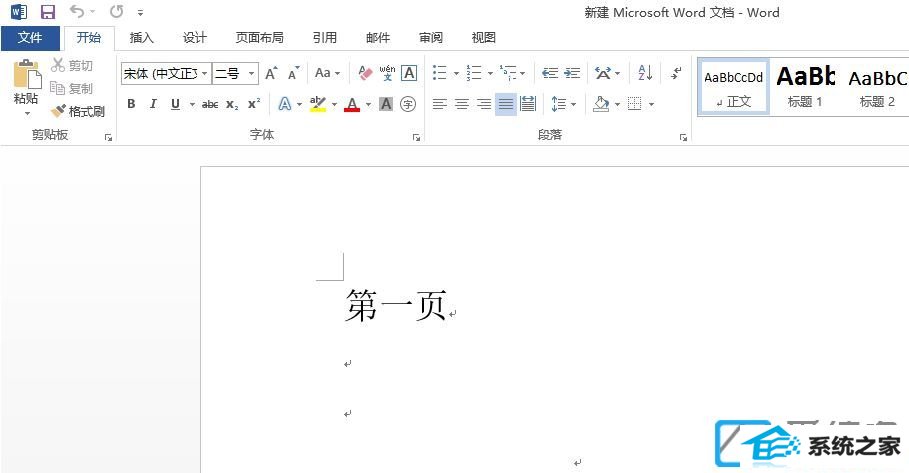The image size is (909, 473).
Task: Click 复制 (Copy)
Action: [x=72, y=88]
